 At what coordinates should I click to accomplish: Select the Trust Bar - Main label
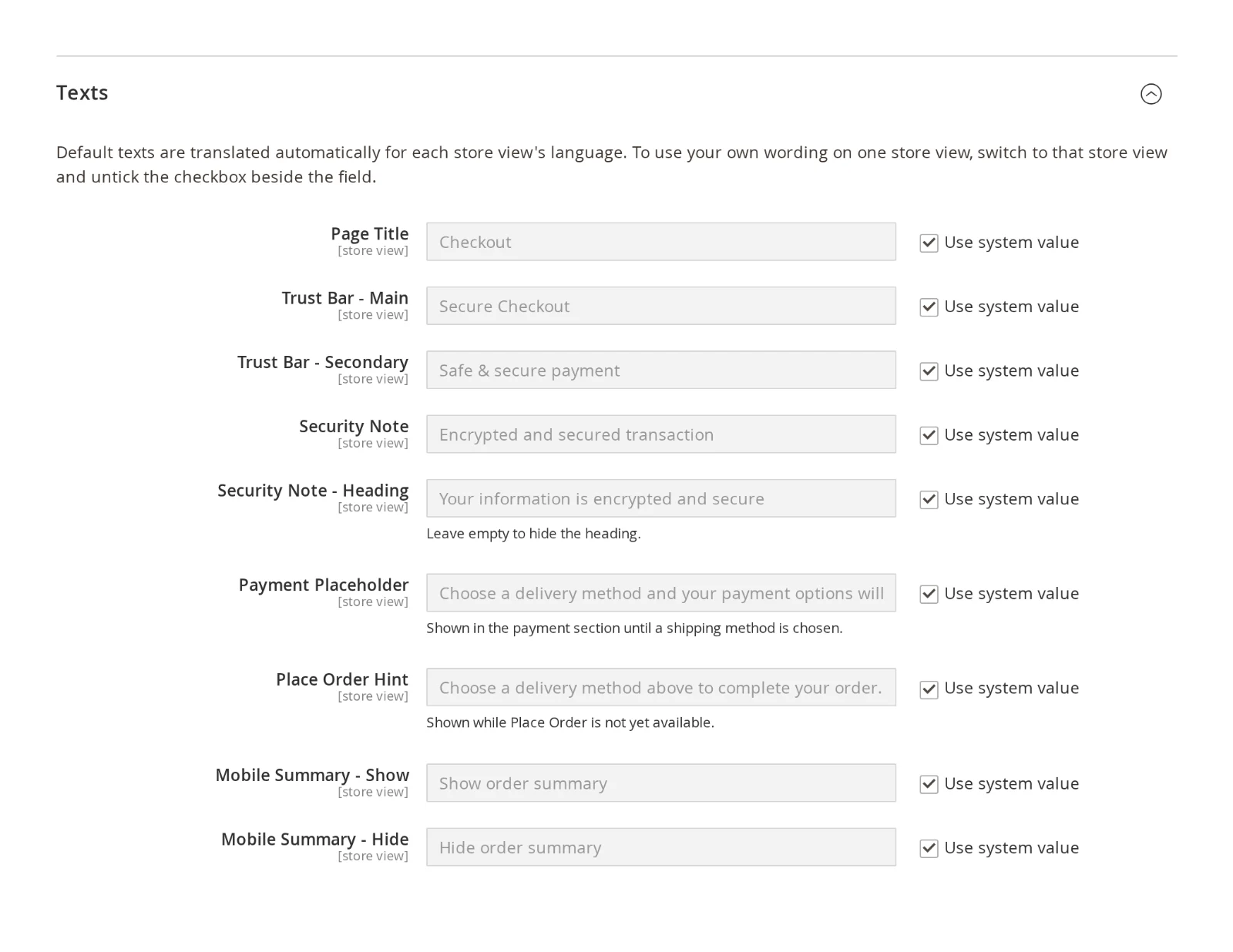click(x=345, y=298)
